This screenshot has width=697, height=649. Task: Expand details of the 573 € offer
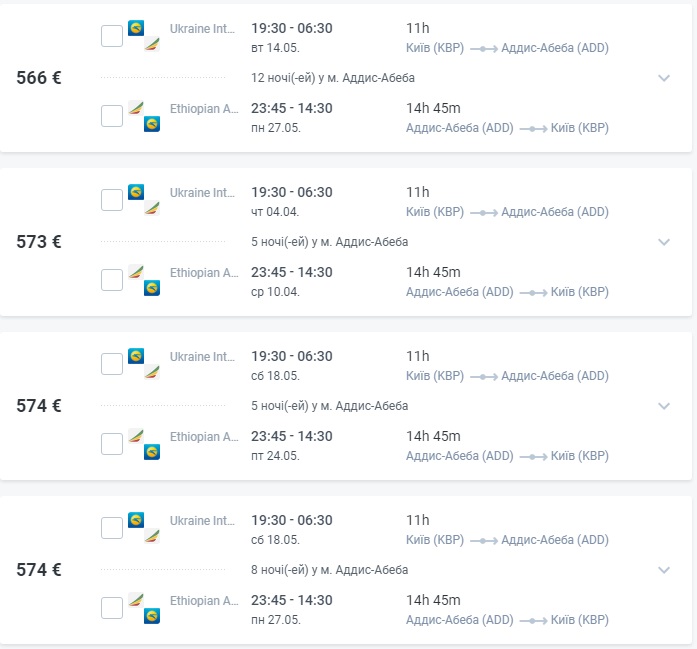coord(664,242)
